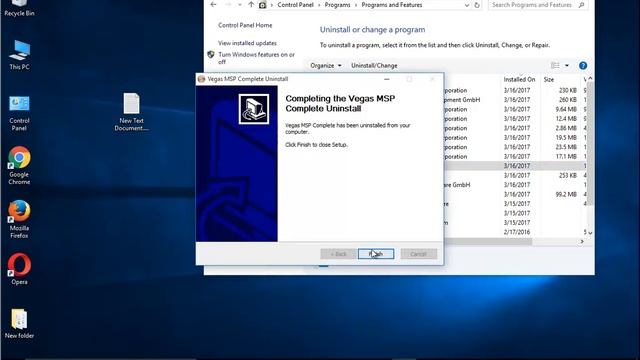Click the Programs and Features breadcrumb
Viewport: 640px width, 360px height.
[391, 5]
